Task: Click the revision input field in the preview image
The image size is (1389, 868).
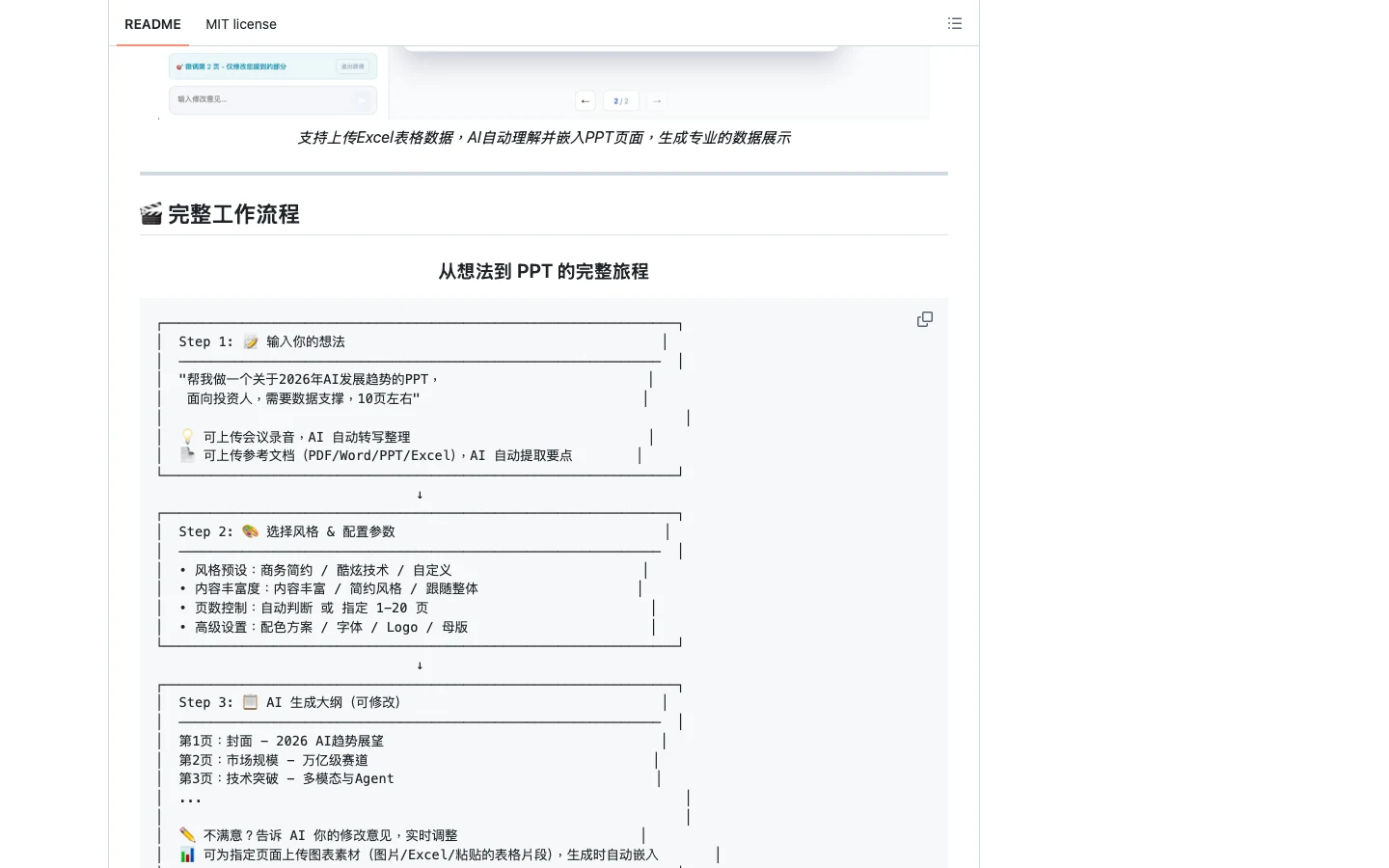Action: pos(273,99)
